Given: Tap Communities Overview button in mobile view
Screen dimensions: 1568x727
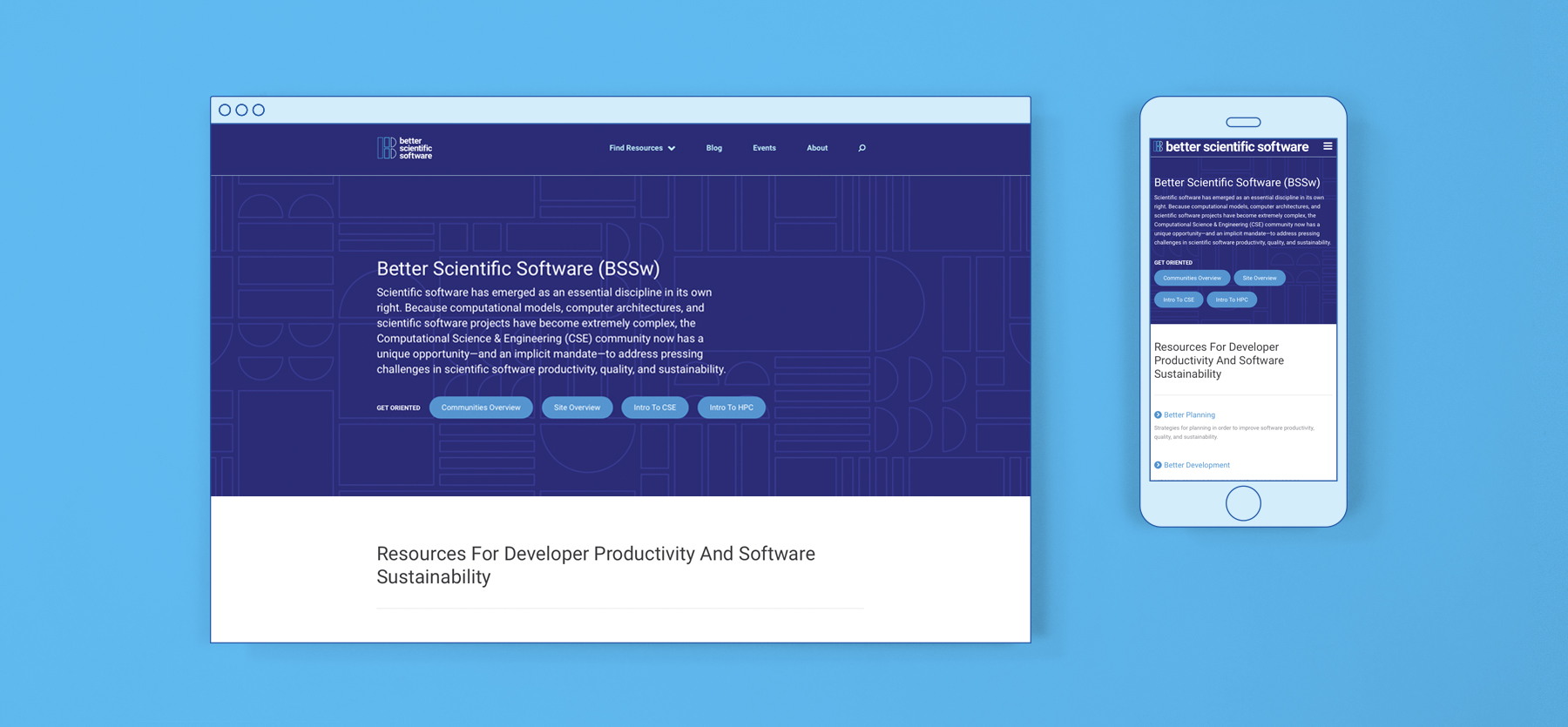Looking at the screenshot, I should click(1192, 279).
